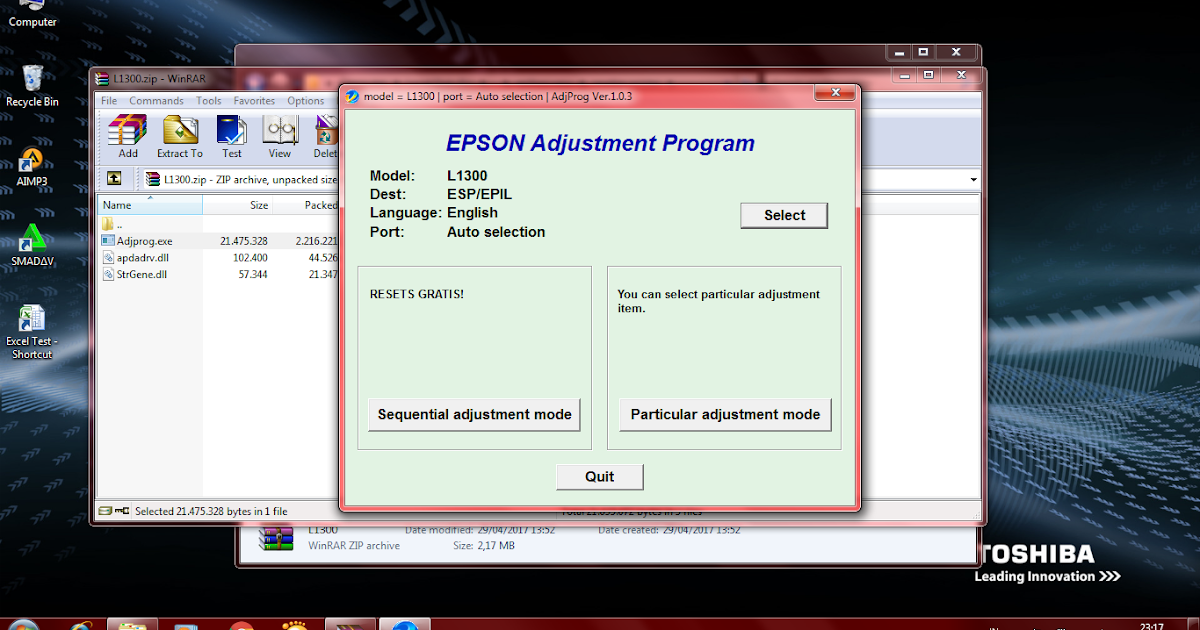Click the parent folder '..' icon
This screenshot has height=630, width=1200.
point(109,224)
